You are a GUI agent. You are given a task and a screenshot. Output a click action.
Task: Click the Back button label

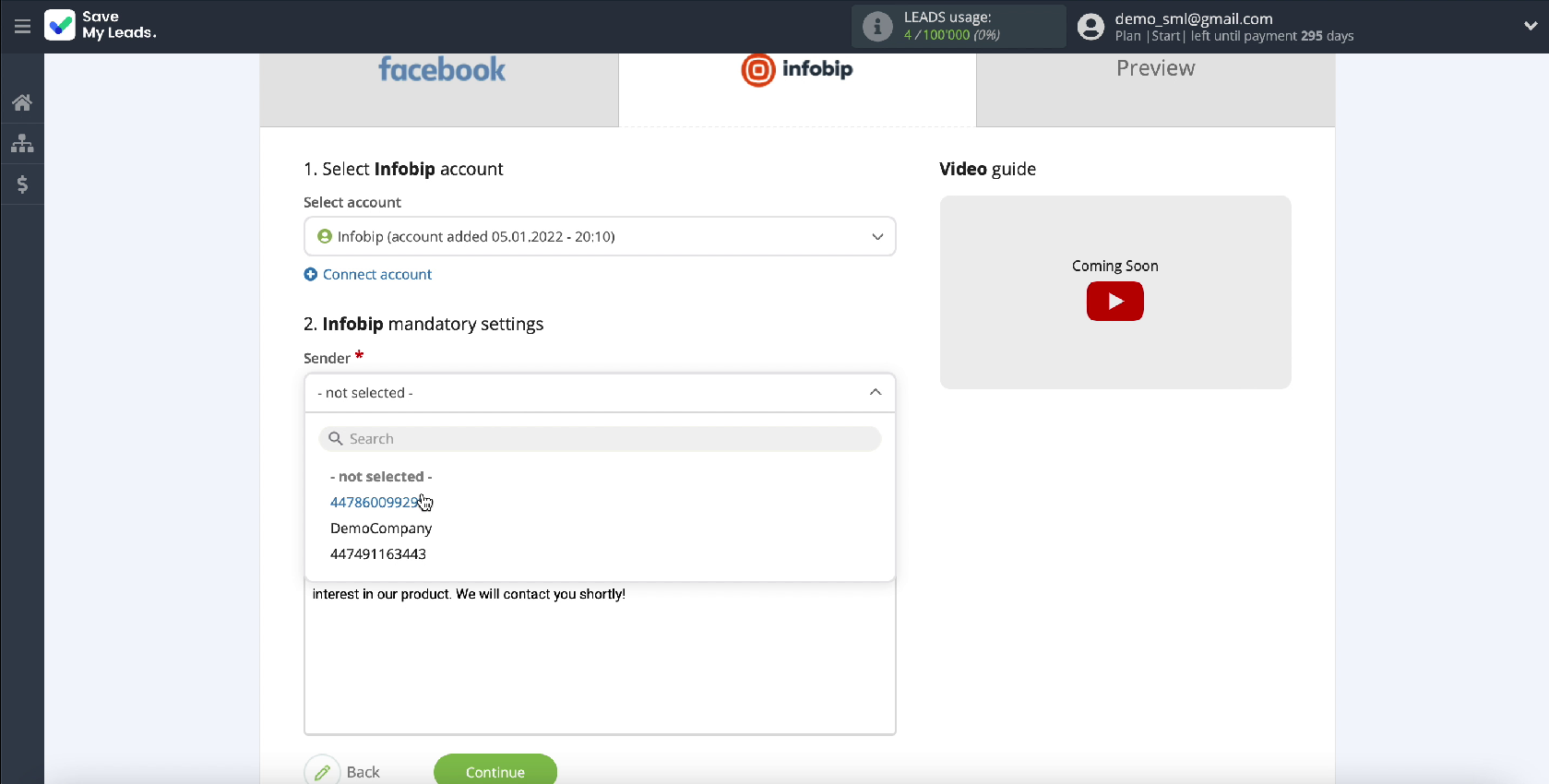363,772
